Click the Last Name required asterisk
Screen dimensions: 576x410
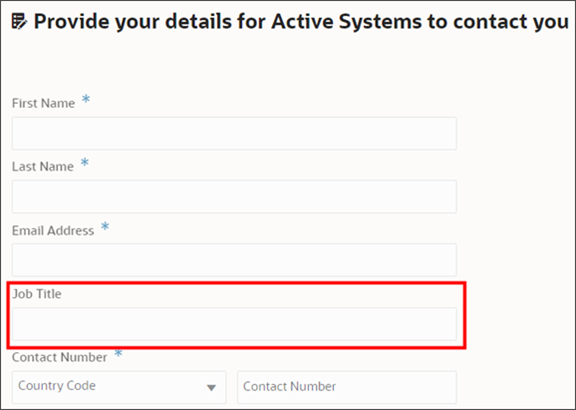click(85, 162)
